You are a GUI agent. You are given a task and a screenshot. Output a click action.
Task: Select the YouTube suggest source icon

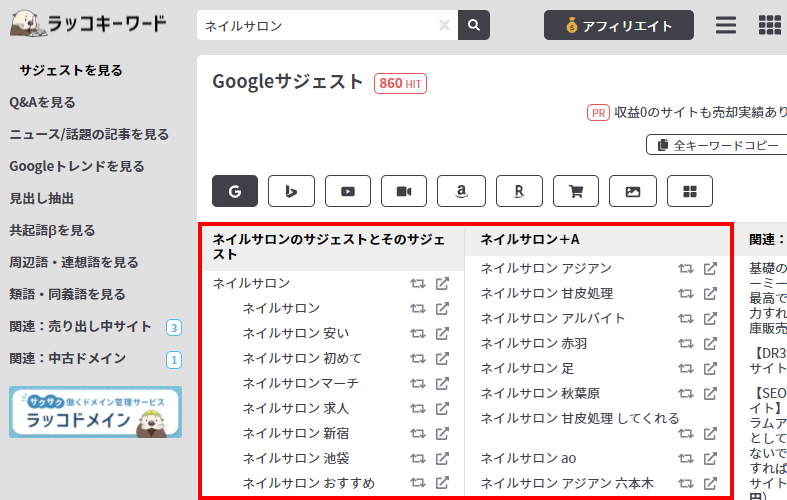click(x=348, y=191)
